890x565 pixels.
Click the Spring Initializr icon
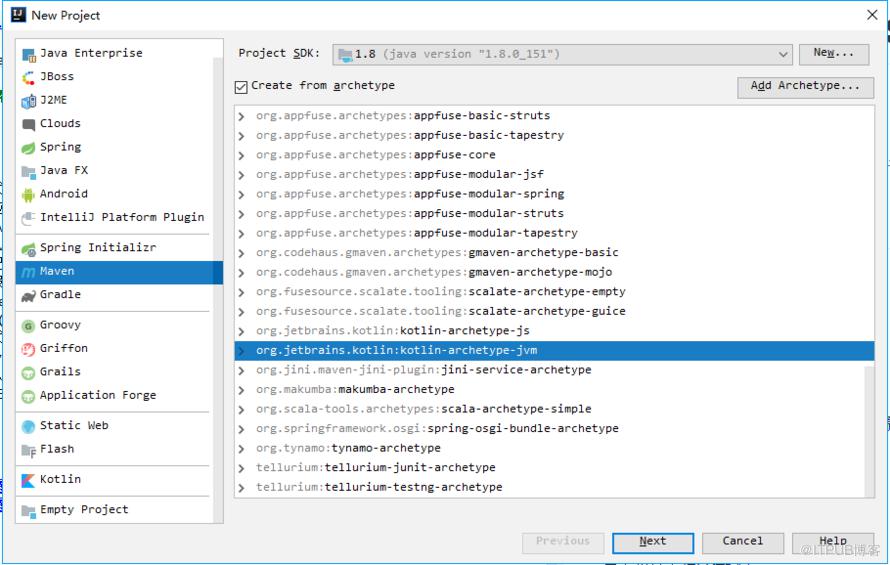coord(28,249)
